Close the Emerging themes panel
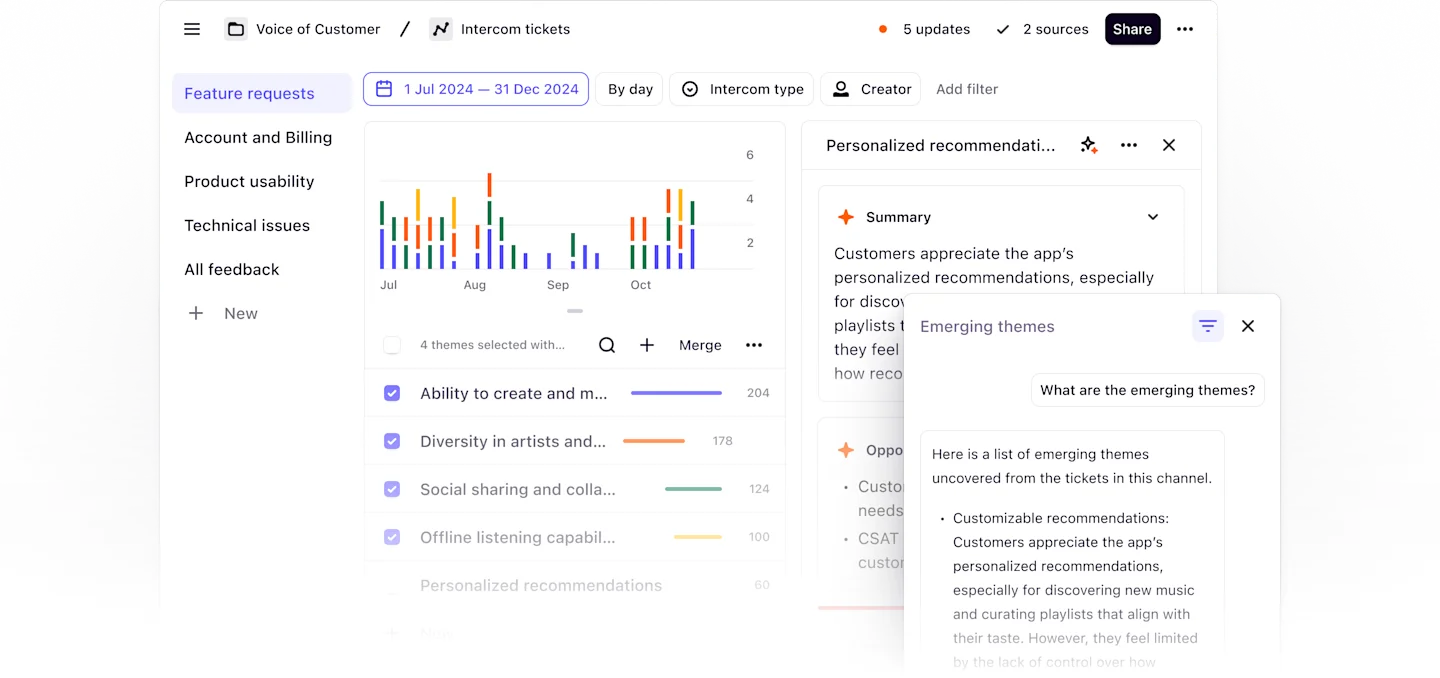The image size is (1440, 678). (x=1248, y=326)
